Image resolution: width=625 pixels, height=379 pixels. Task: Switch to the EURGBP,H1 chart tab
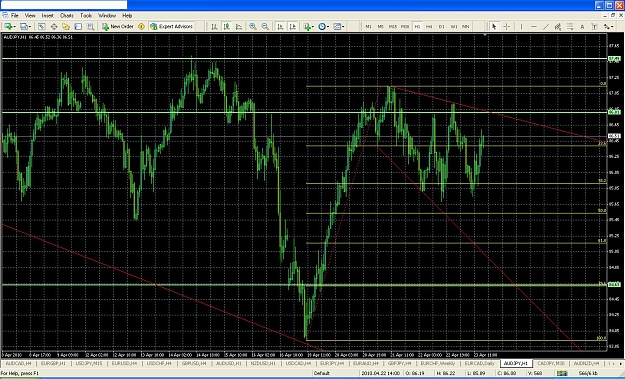point(53,363)
